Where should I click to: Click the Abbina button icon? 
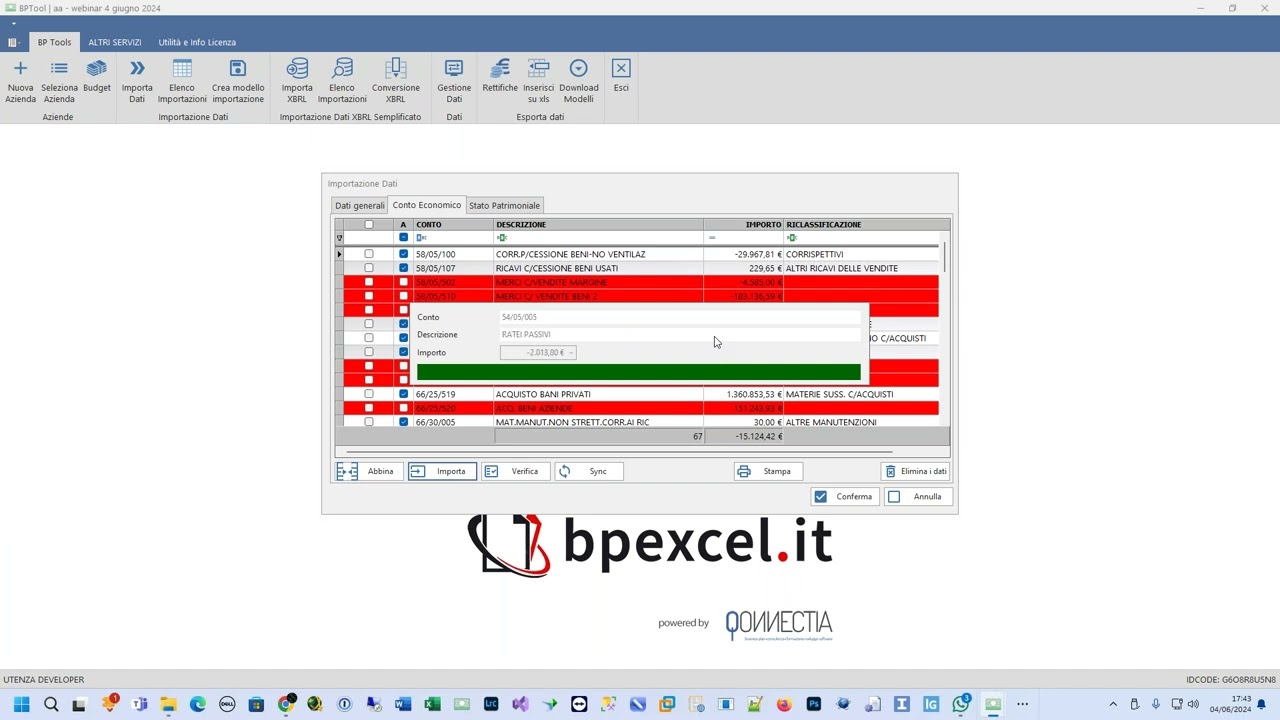[347, 471]
